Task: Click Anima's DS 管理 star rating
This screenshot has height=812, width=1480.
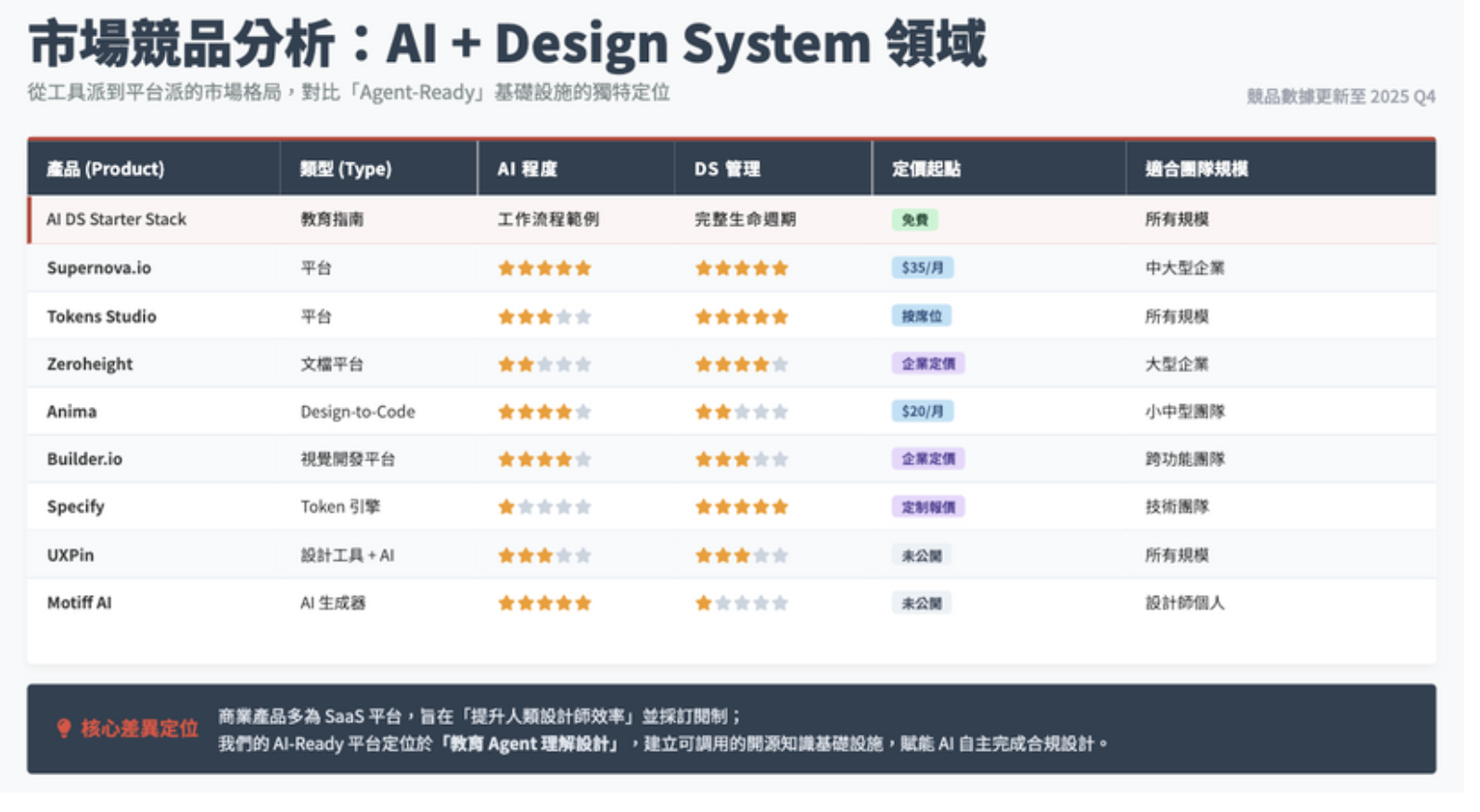Action: (x=742, y=412)
